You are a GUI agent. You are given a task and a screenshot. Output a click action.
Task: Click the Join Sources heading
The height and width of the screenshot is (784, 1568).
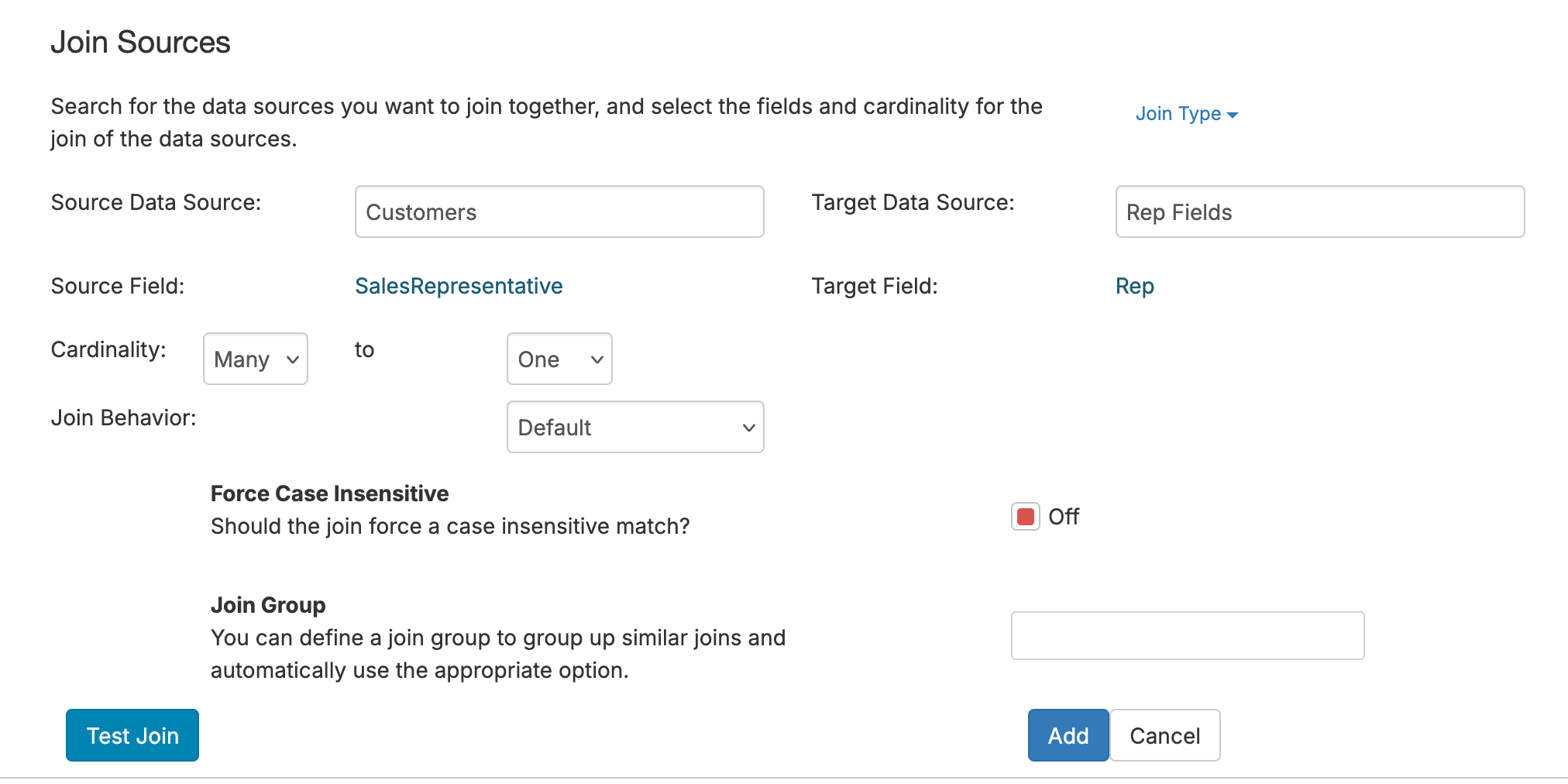140,42
